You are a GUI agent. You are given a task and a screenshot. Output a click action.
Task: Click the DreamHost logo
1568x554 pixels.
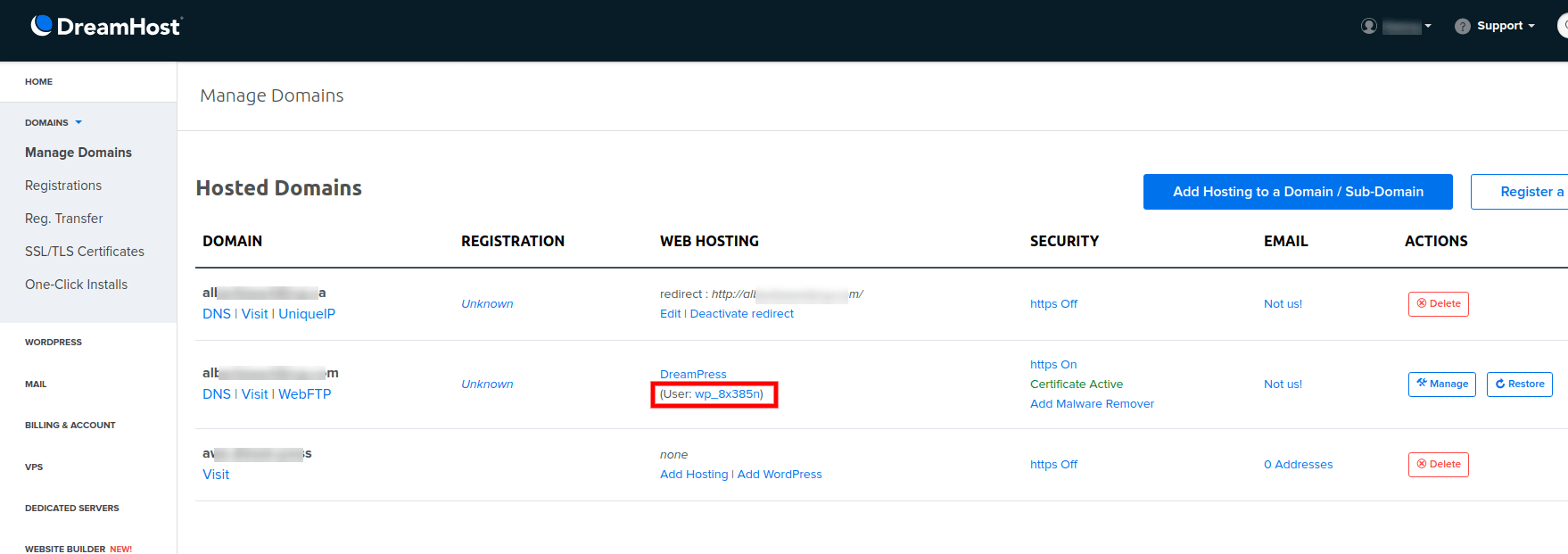point(106,26)
